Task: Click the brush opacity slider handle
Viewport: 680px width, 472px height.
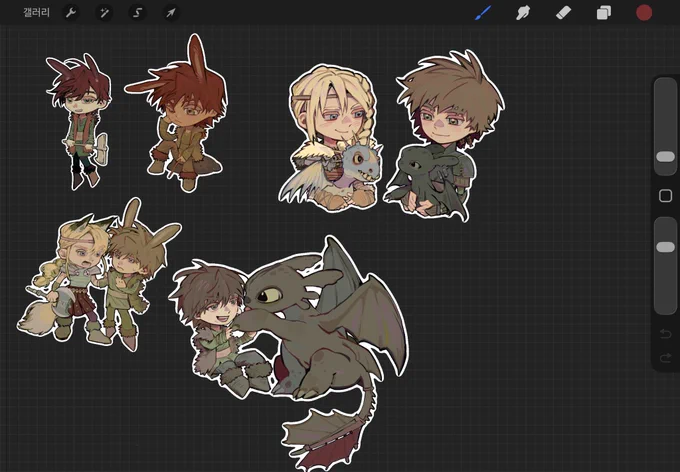Action: pyautogui.click(x=665, y=247)
